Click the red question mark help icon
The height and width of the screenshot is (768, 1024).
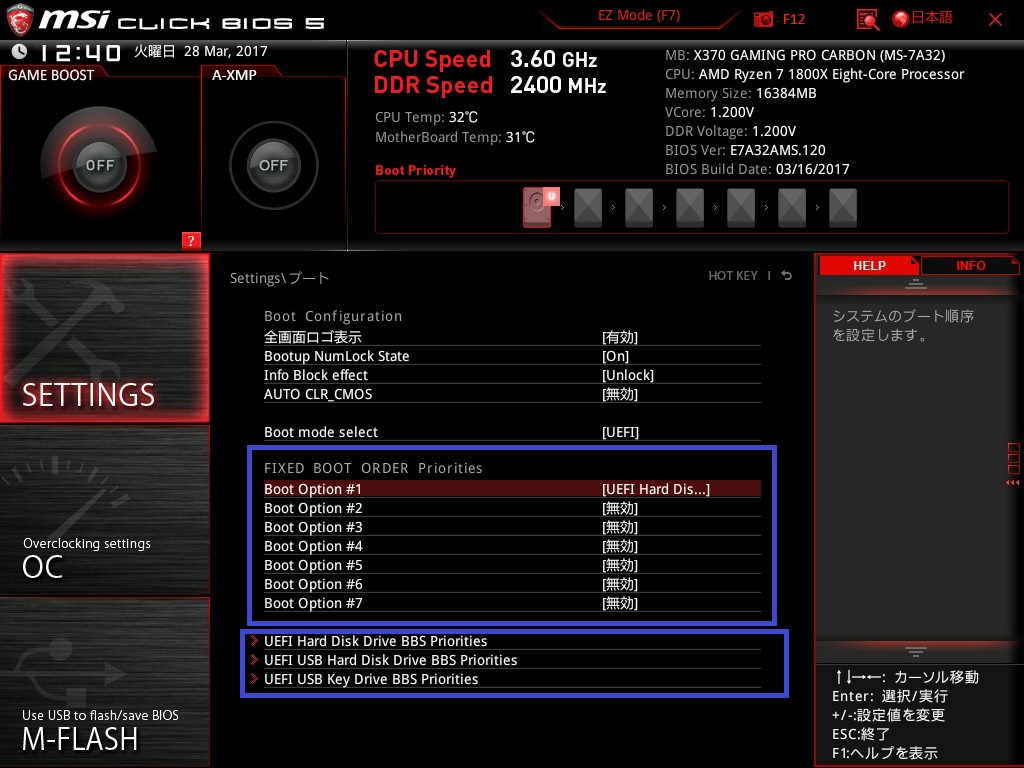(x=191, y=240)
